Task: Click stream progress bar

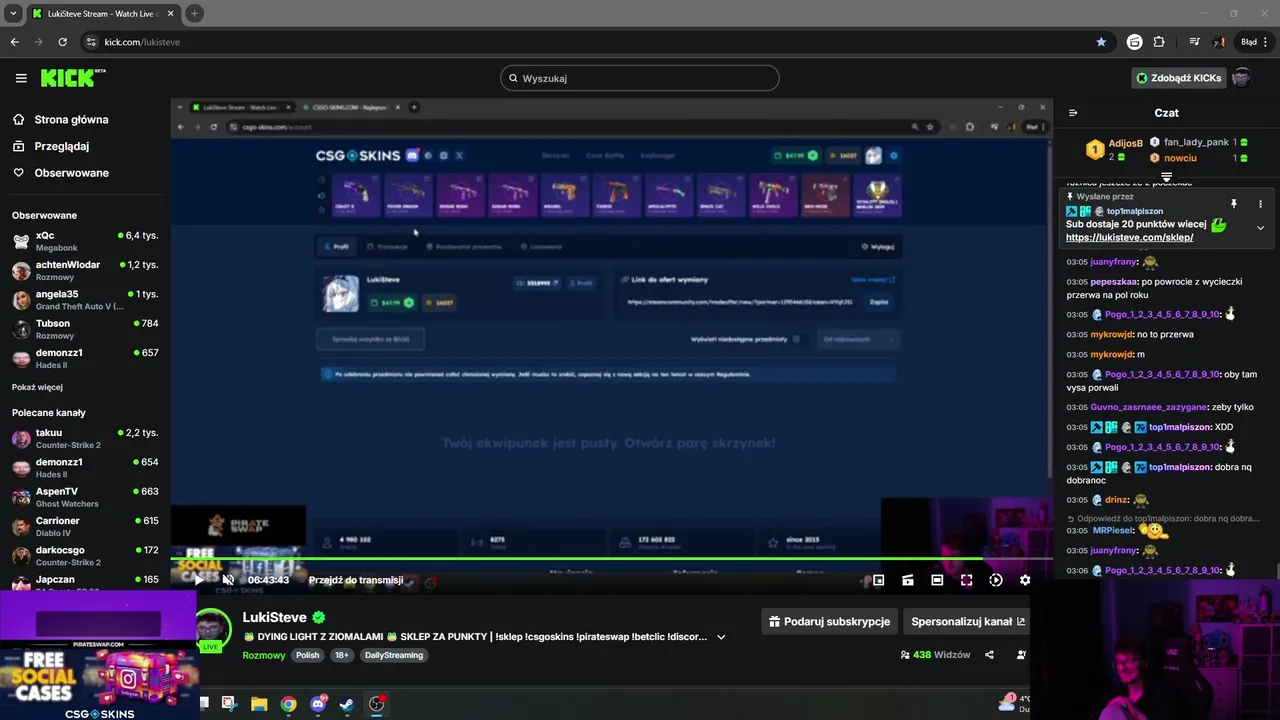Action: point(611,559)
